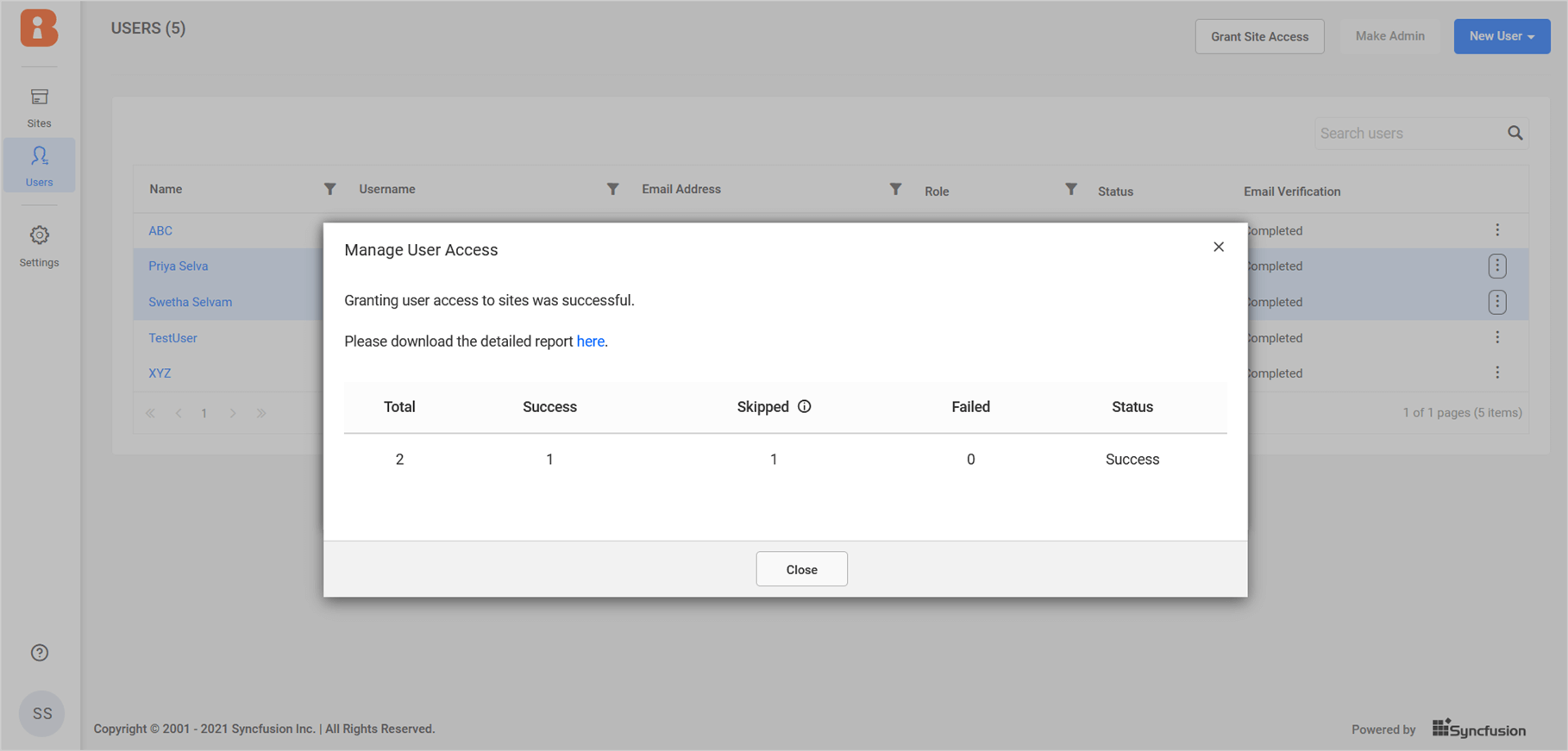The width and height of the screenshot is (1568, 751).
Task: Go to last page of users
Action: pos(260,413)
